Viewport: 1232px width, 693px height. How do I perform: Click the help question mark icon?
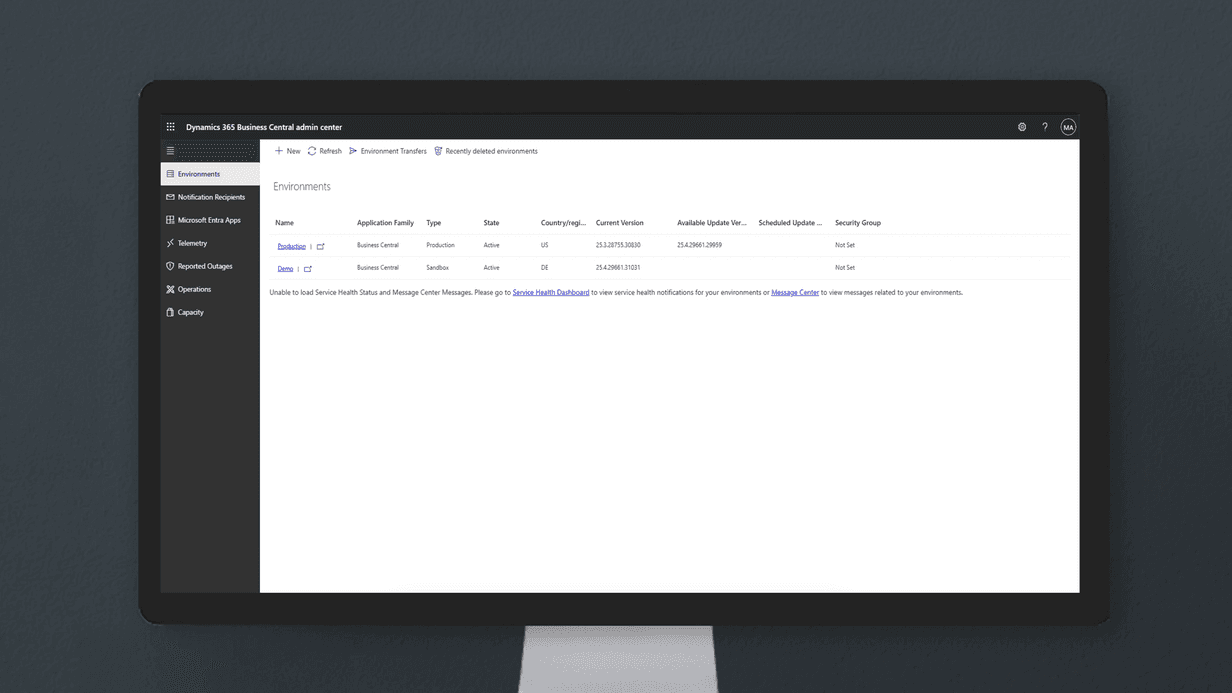tap(1045, 127)
